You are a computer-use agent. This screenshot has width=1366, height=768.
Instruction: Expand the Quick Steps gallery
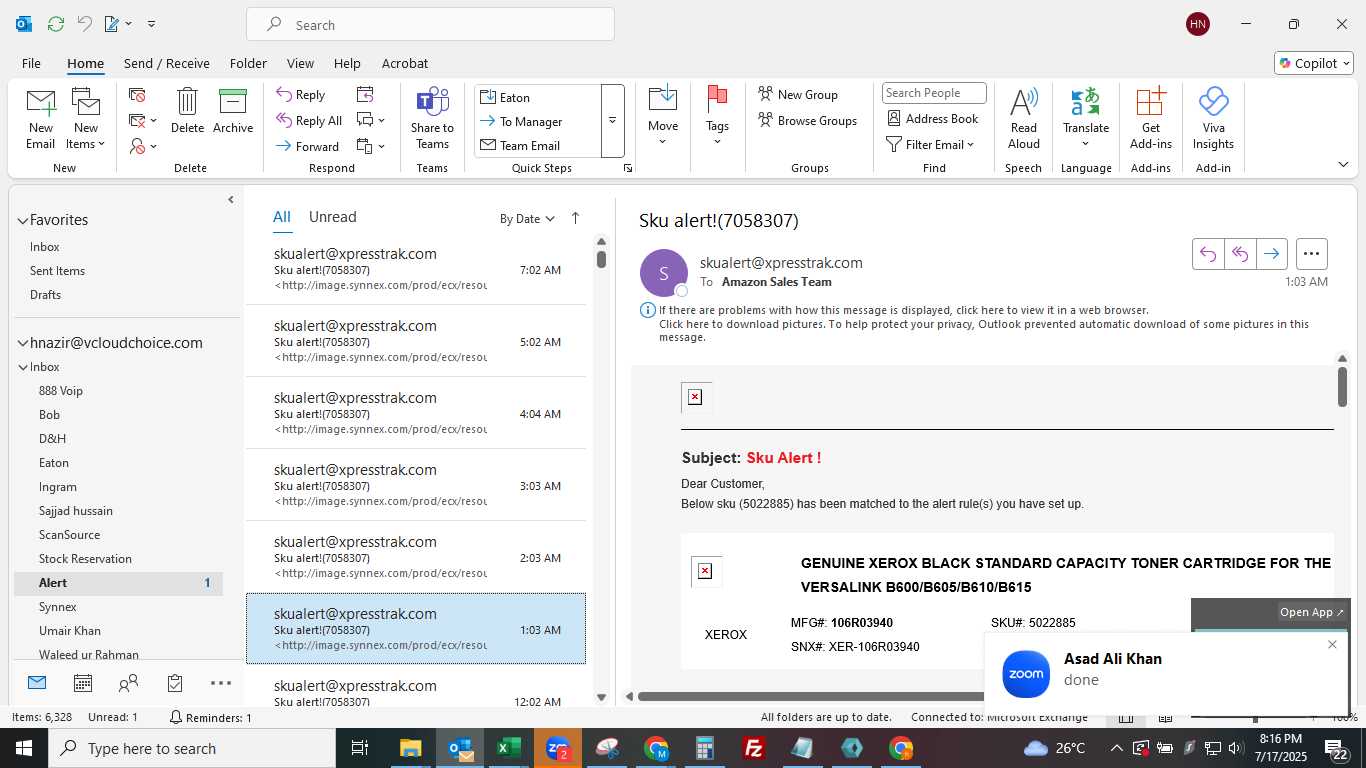pos(612,121)
